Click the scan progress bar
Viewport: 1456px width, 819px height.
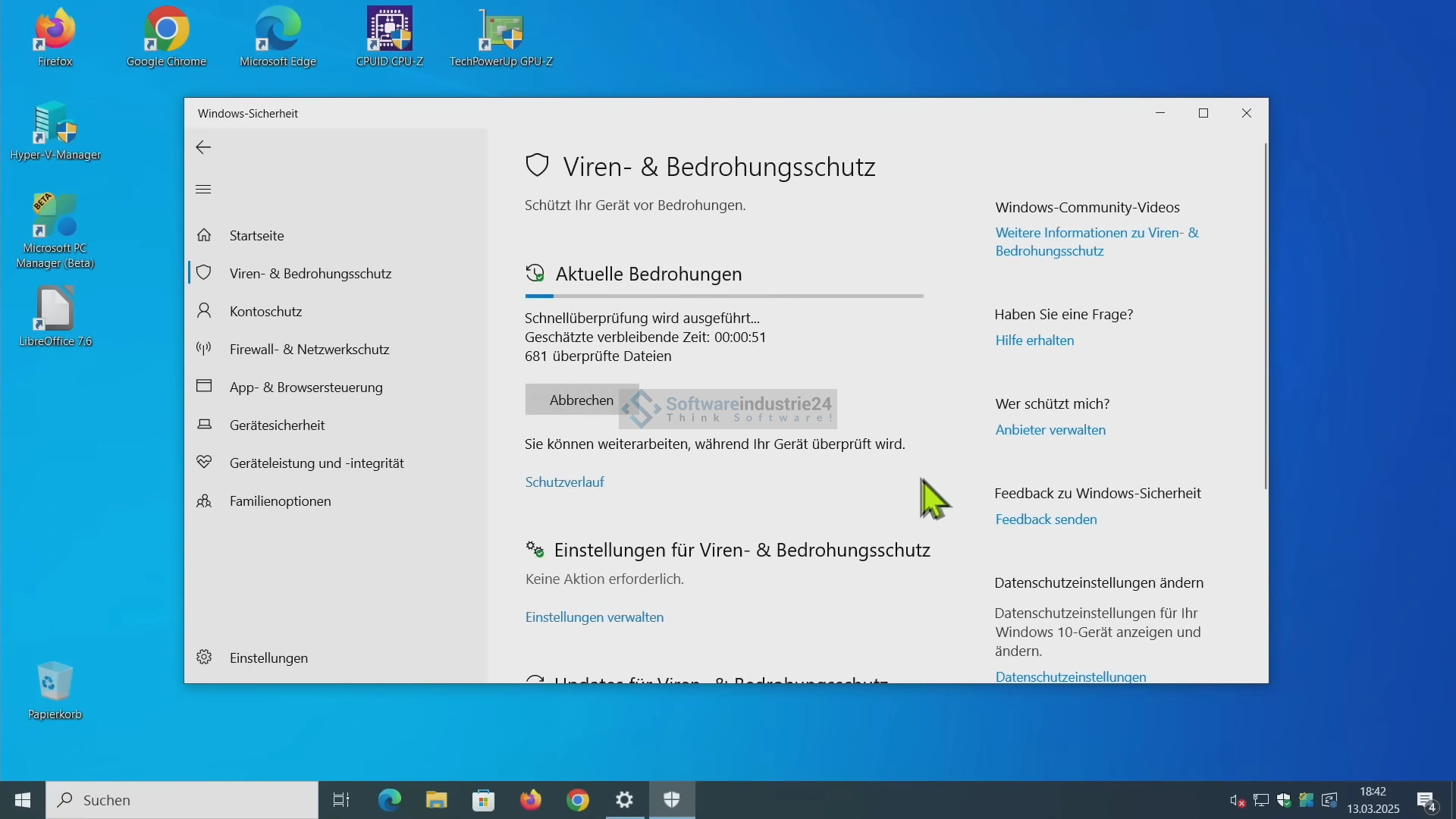pyautogui.click(x=723, y=297)
